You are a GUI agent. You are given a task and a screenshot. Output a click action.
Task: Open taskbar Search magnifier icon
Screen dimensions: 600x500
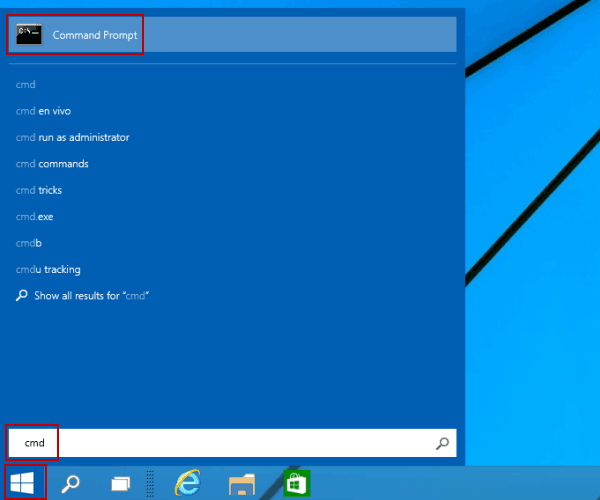pos(70,484)
